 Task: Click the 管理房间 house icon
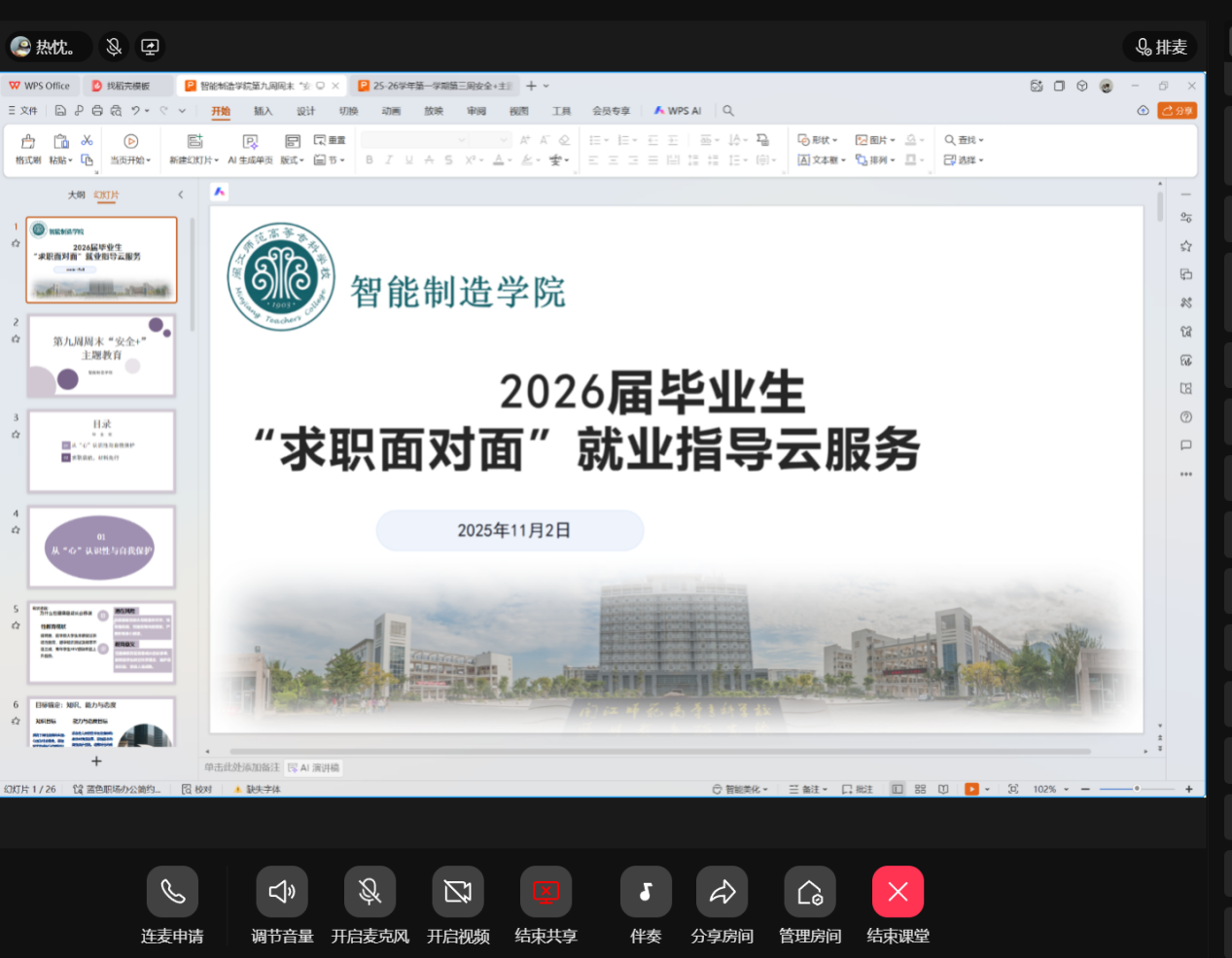click(810, 892)
